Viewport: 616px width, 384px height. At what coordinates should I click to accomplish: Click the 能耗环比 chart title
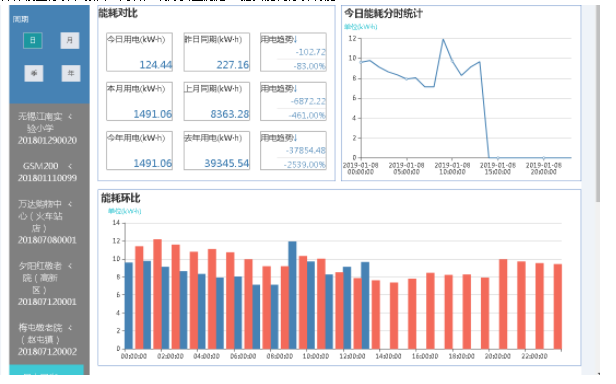(121, 198)
